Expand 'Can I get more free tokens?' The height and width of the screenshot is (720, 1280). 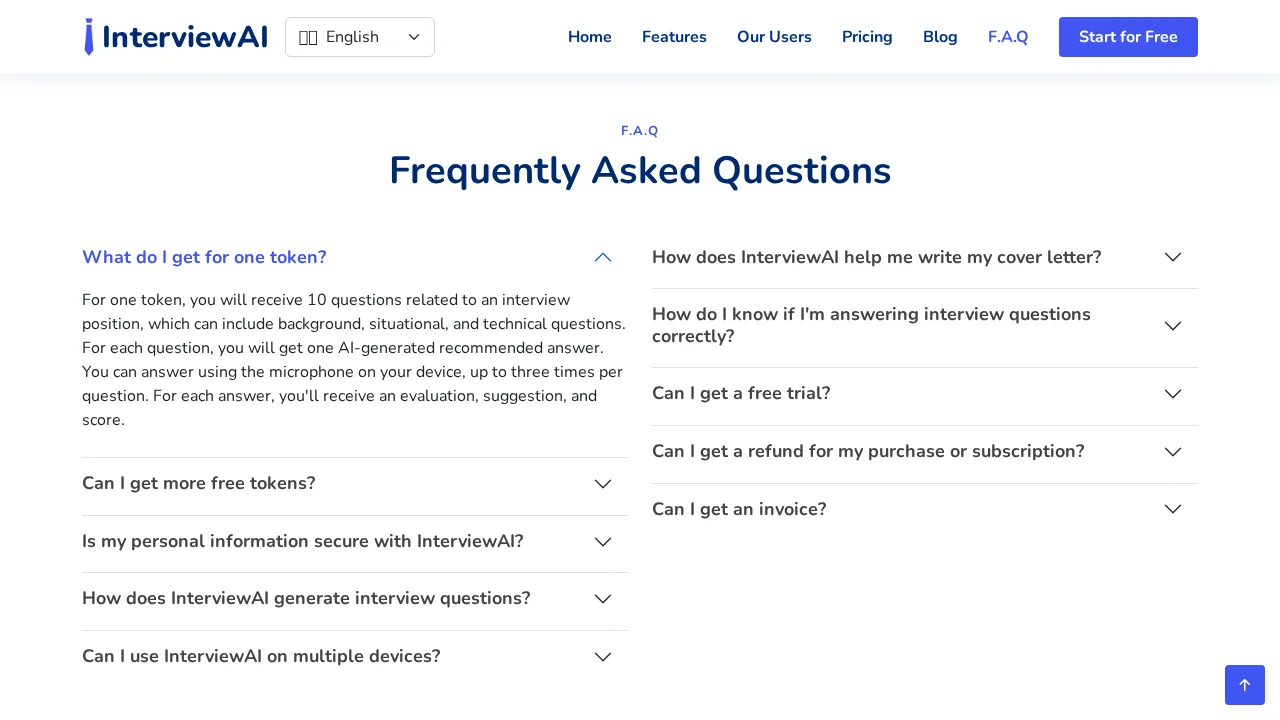point(602,483)
